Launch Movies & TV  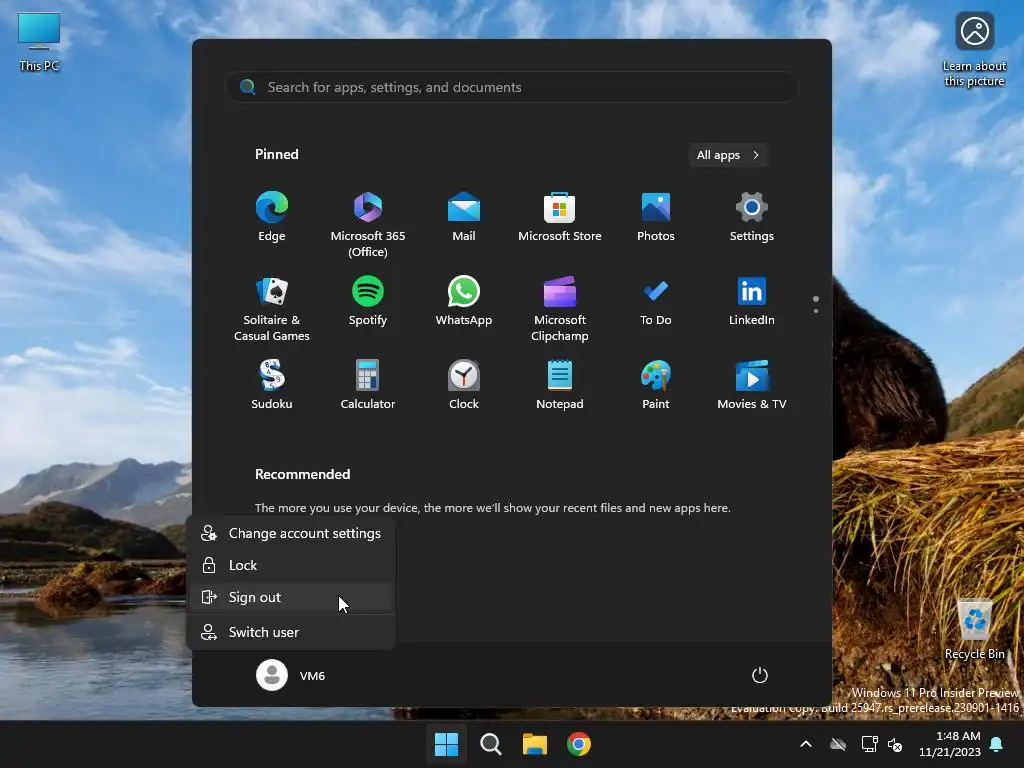752,385
